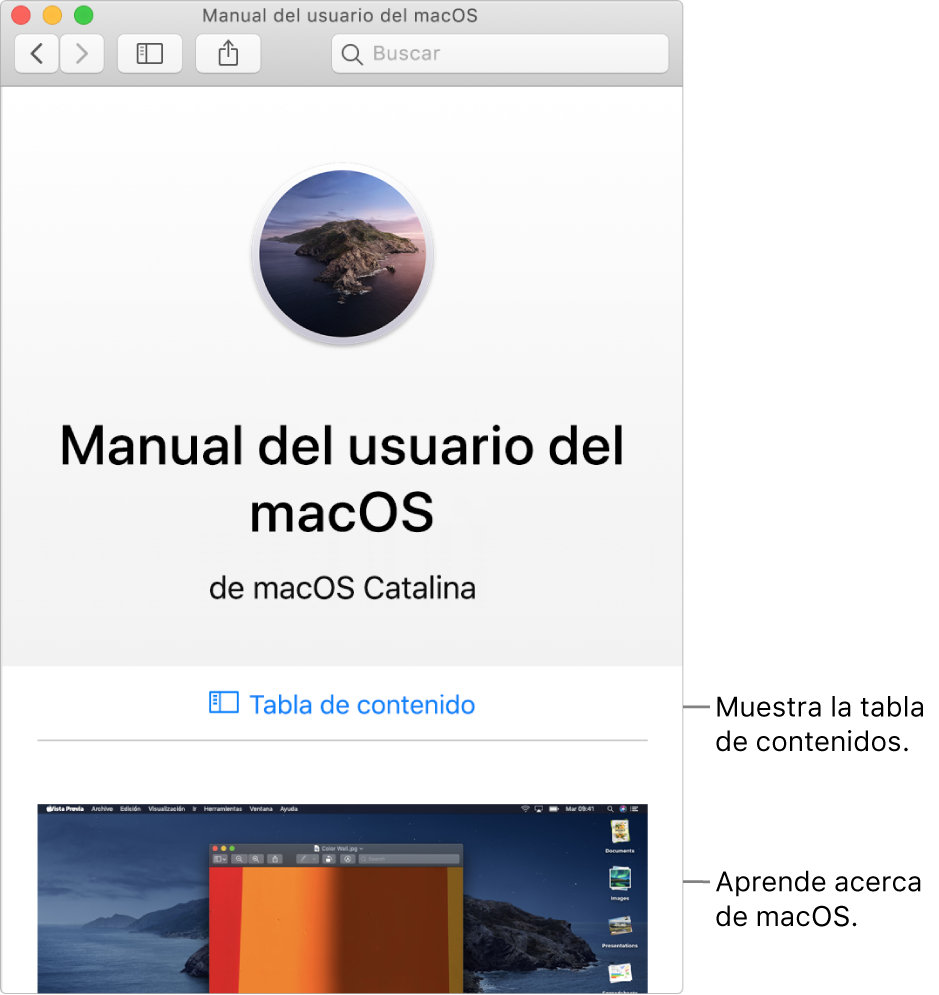This screenshot has height=995, width=939.
Task: Share the manual via the Share icon
Action: [x=228, y=54]
